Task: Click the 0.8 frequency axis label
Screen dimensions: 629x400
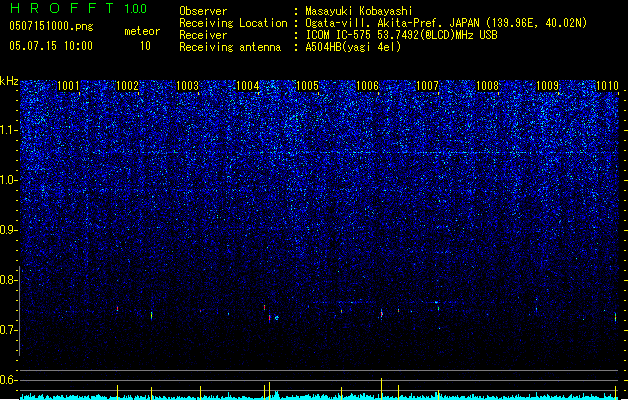Action: tap(9, 280)
